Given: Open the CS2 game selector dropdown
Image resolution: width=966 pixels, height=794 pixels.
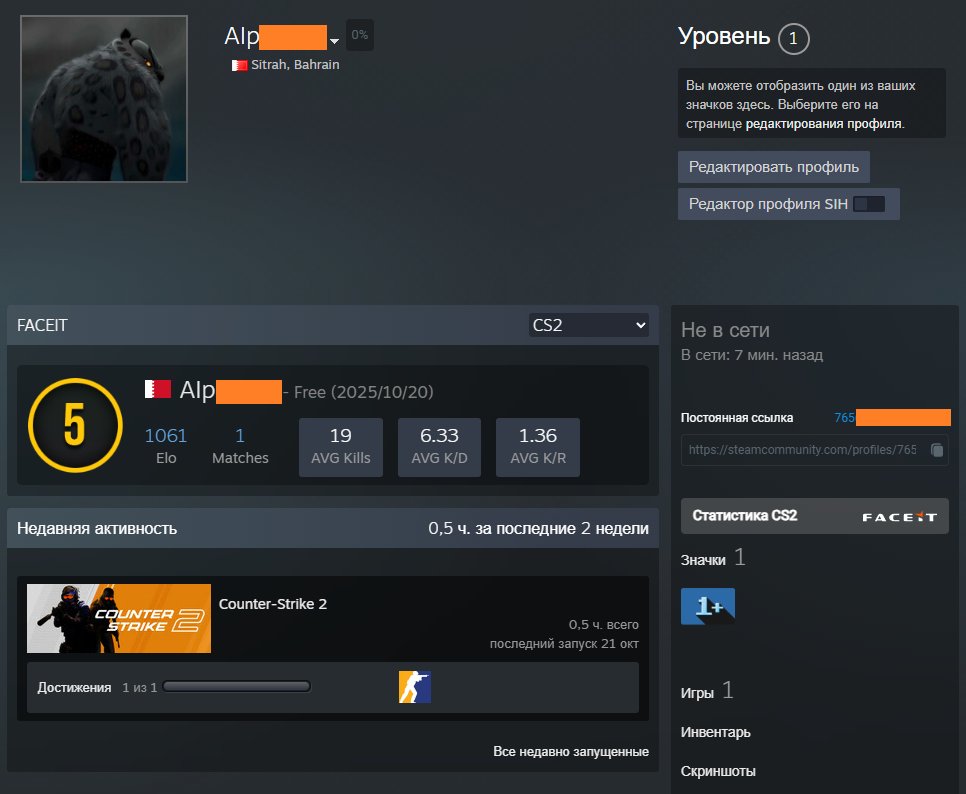Looking at the screenshot, I should tap(588, 325).
